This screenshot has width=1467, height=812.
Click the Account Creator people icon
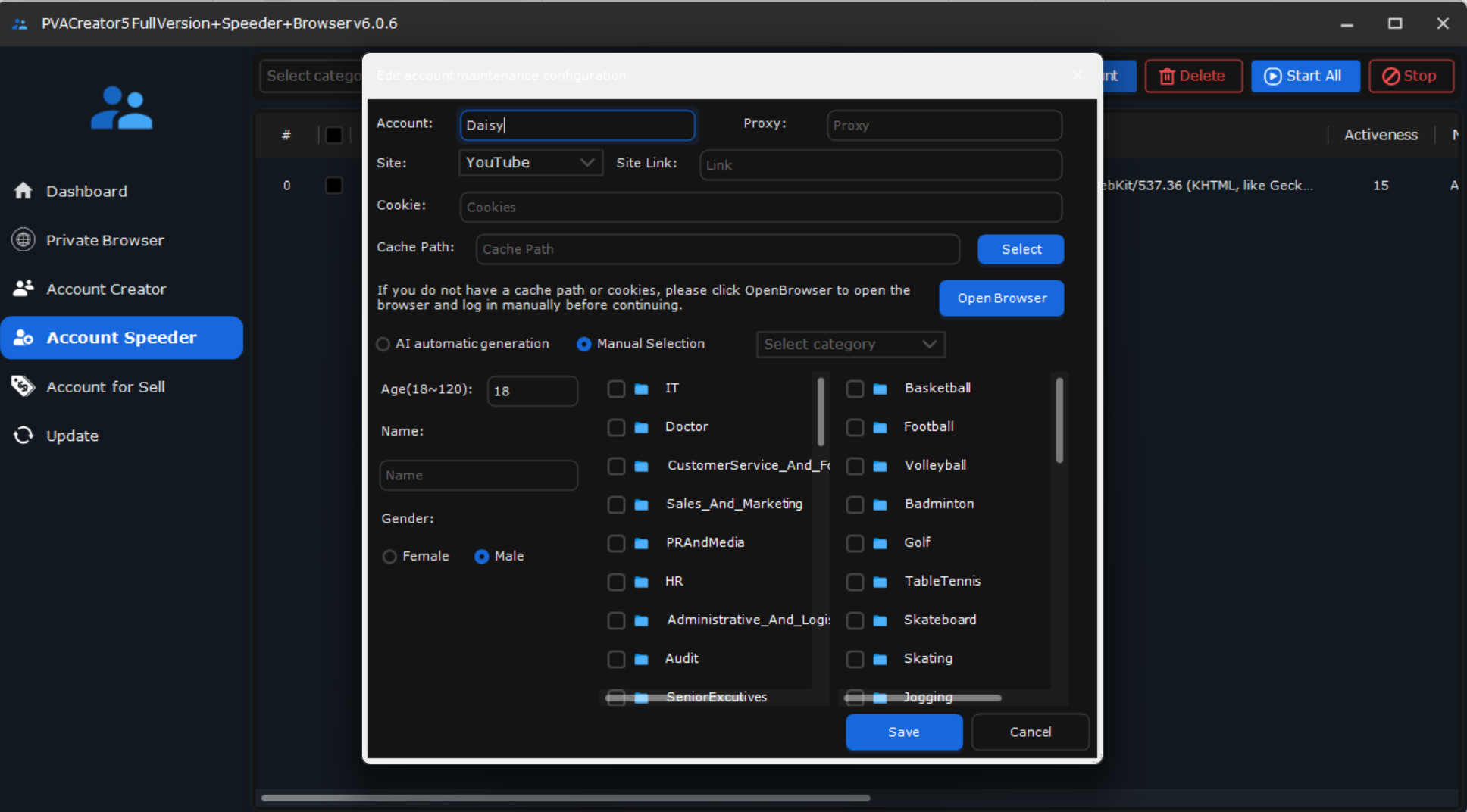click(23, 289)
